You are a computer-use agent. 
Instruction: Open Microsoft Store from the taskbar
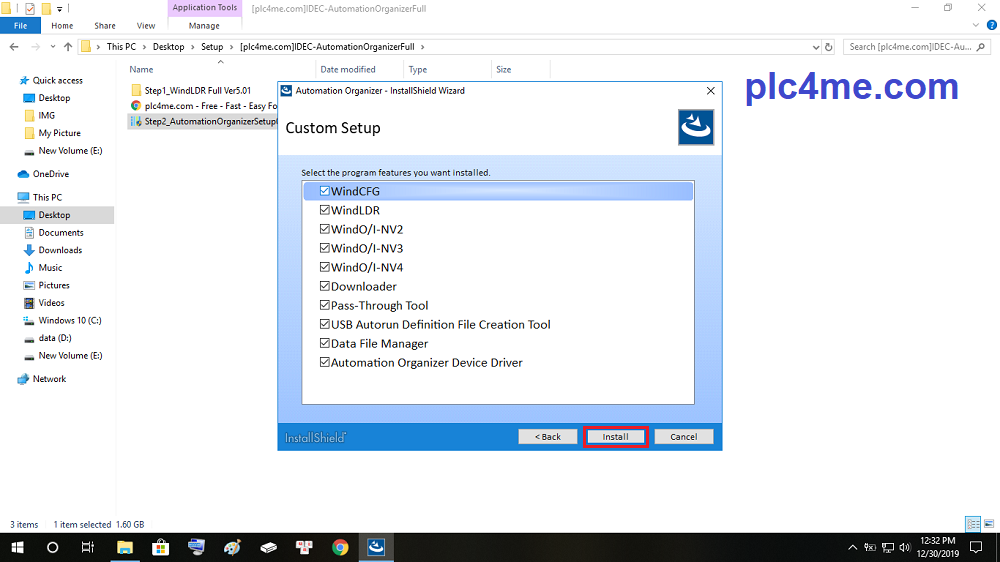160,547
